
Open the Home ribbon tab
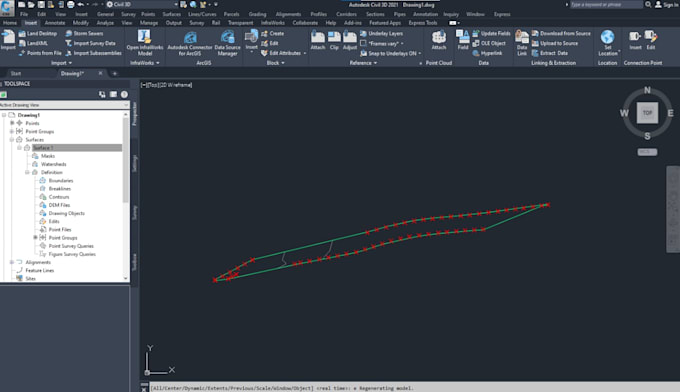pyautogui.click(x=10, y=23)
